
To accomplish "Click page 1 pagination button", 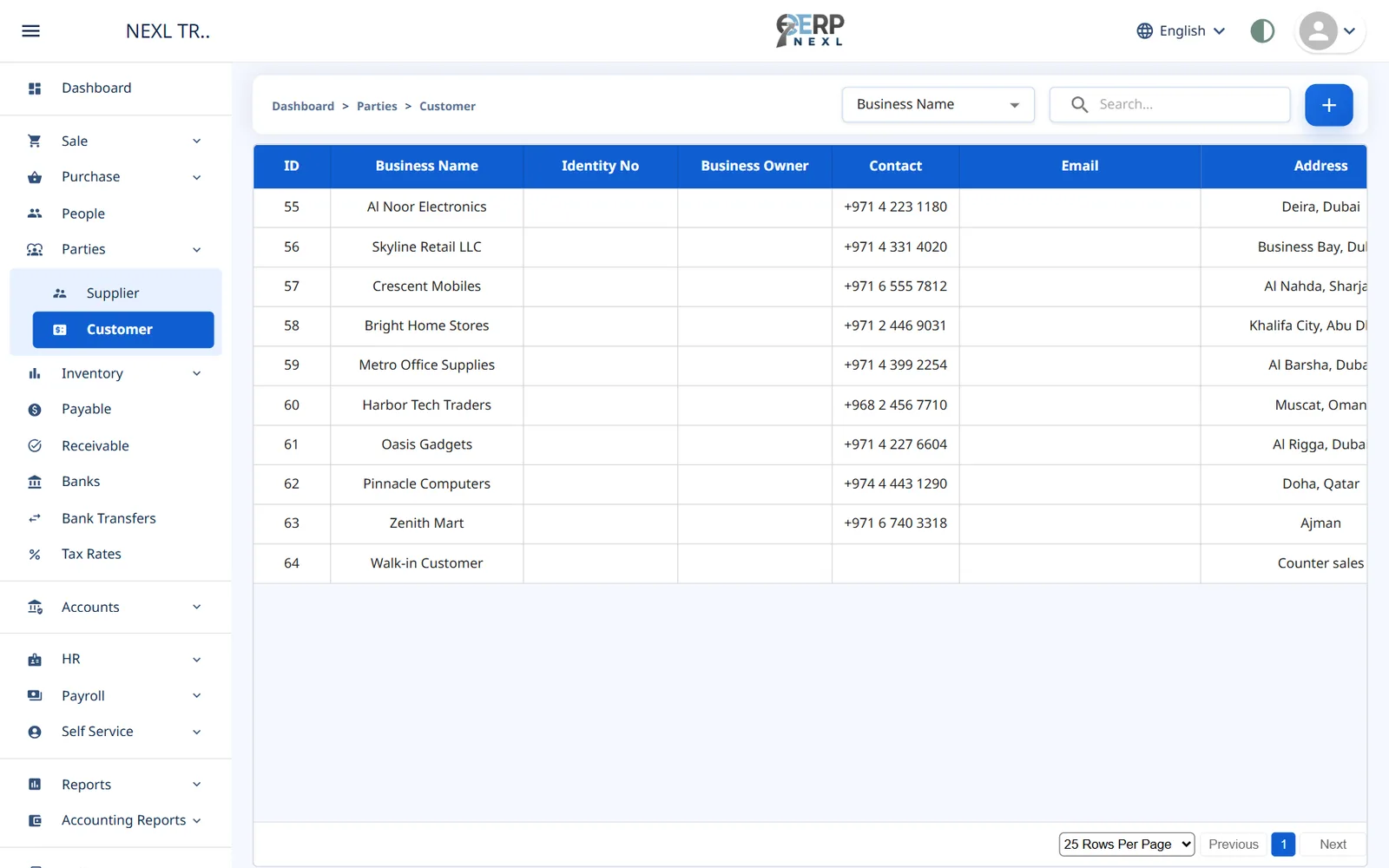I will [x=1283, y=845].
